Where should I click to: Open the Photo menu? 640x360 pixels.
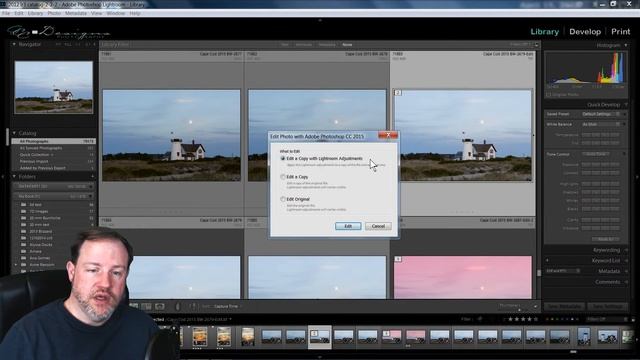point(54,13)
